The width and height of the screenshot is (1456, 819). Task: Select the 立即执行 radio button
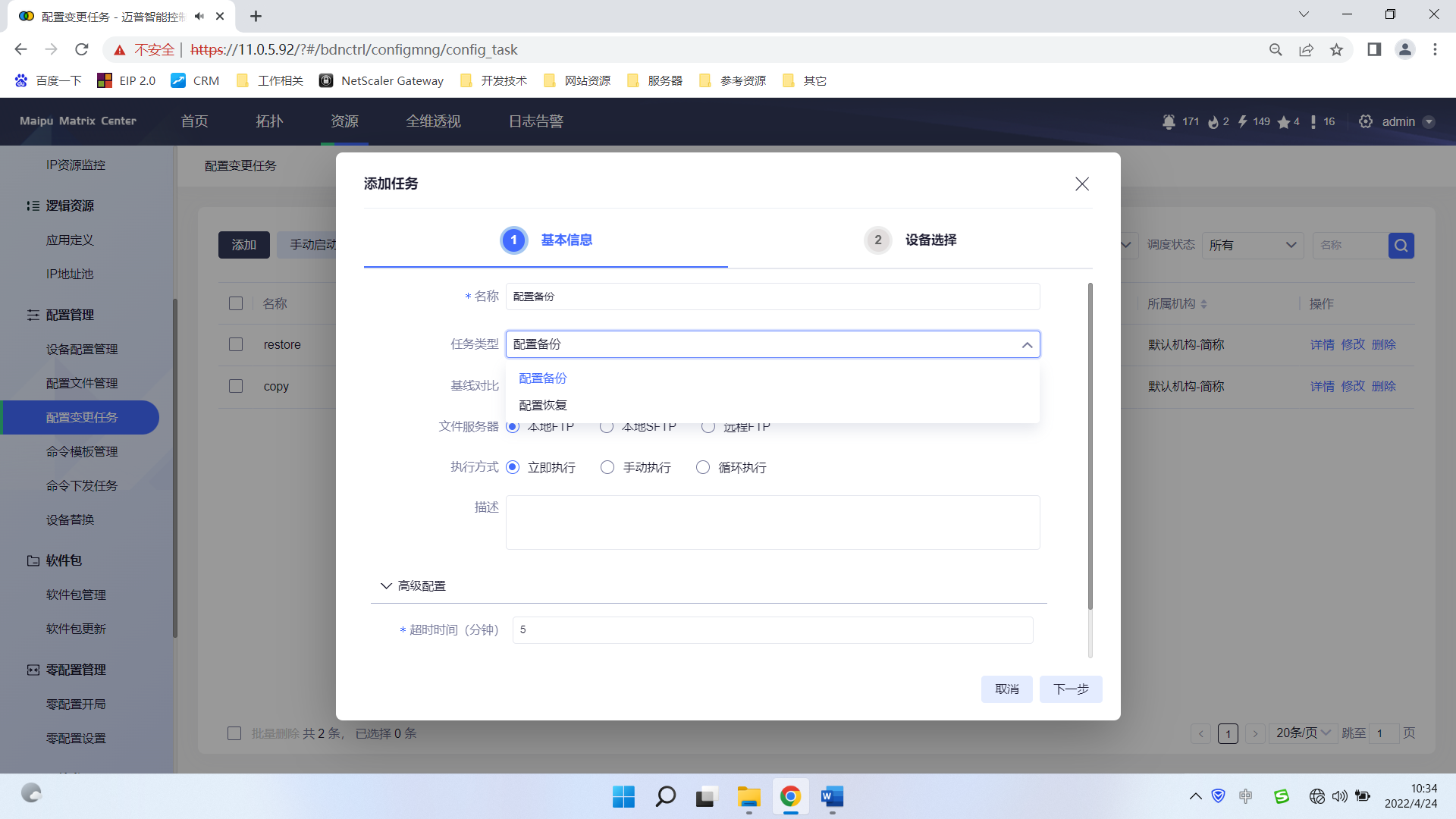[x=513, y=467]
